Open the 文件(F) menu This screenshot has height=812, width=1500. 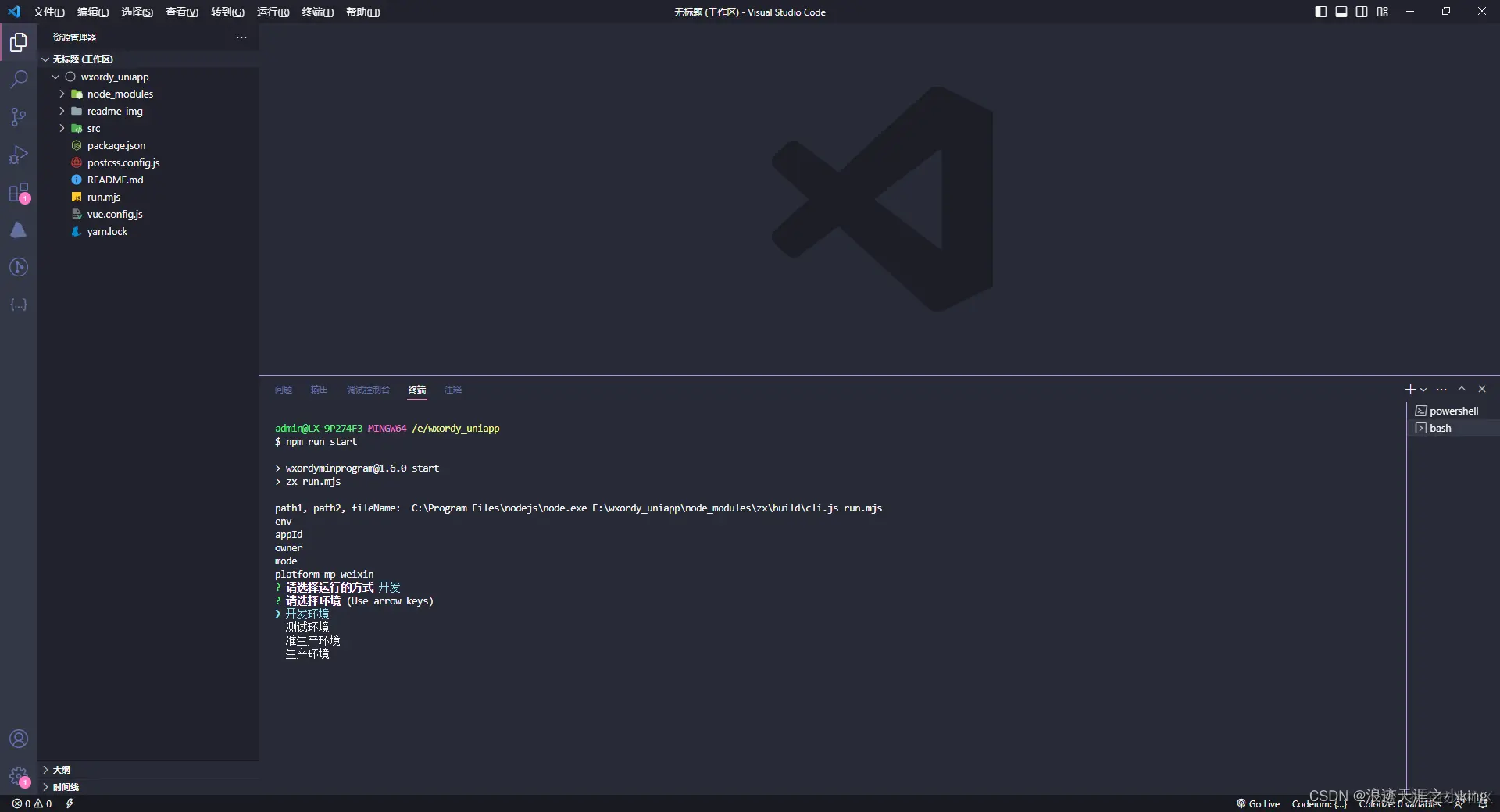click(48, 12)
